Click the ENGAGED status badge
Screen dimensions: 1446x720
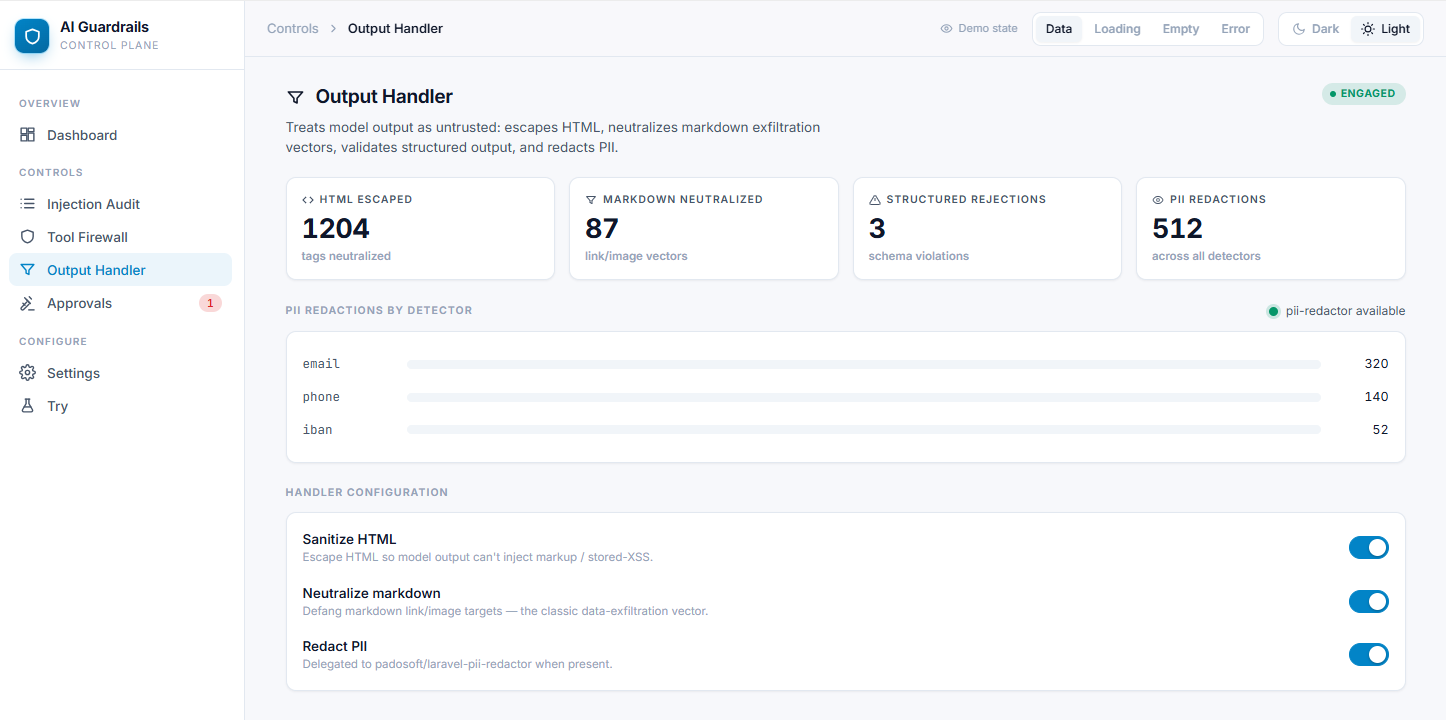click(x=1364, y=94)
